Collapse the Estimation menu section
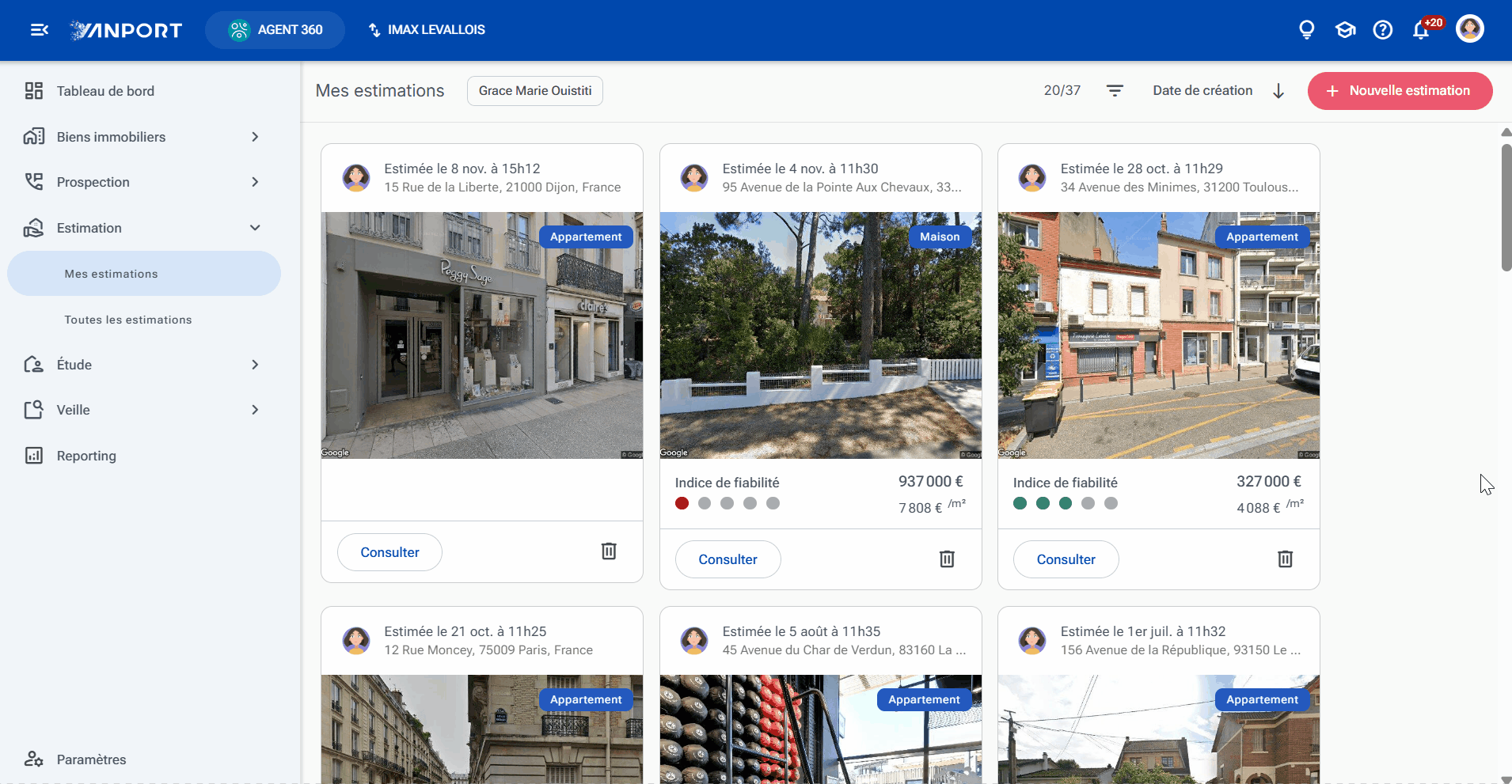Screen dimensions: 1512x784 142,228
